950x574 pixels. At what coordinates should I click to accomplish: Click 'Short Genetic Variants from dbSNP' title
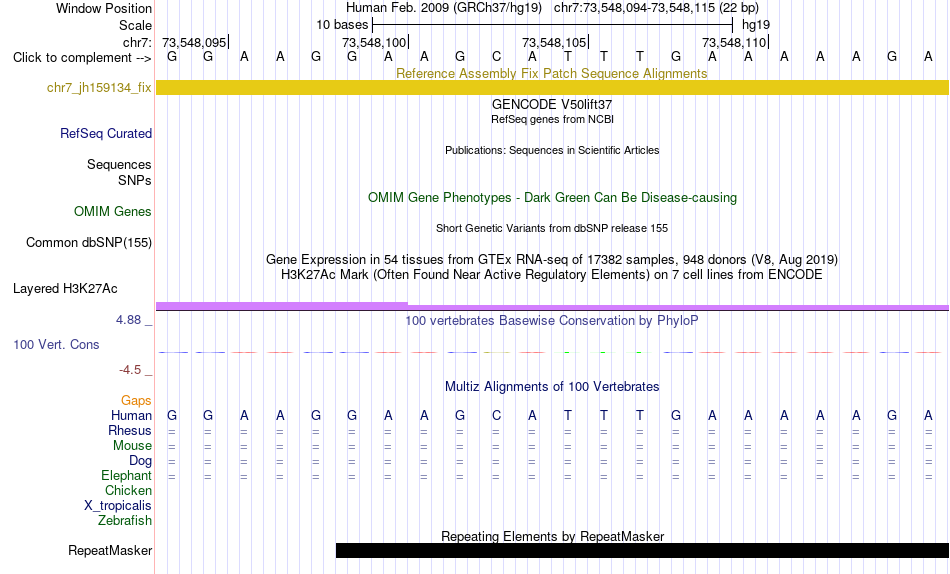coord(552,229)
